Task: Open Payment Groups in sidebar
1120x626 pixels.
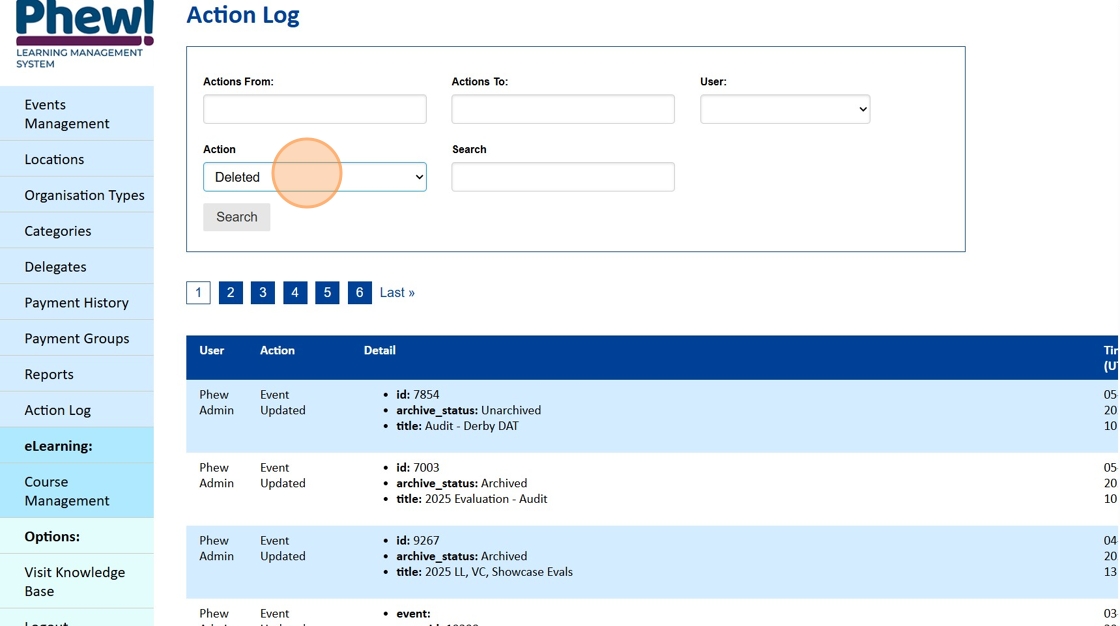Action: 76,337
